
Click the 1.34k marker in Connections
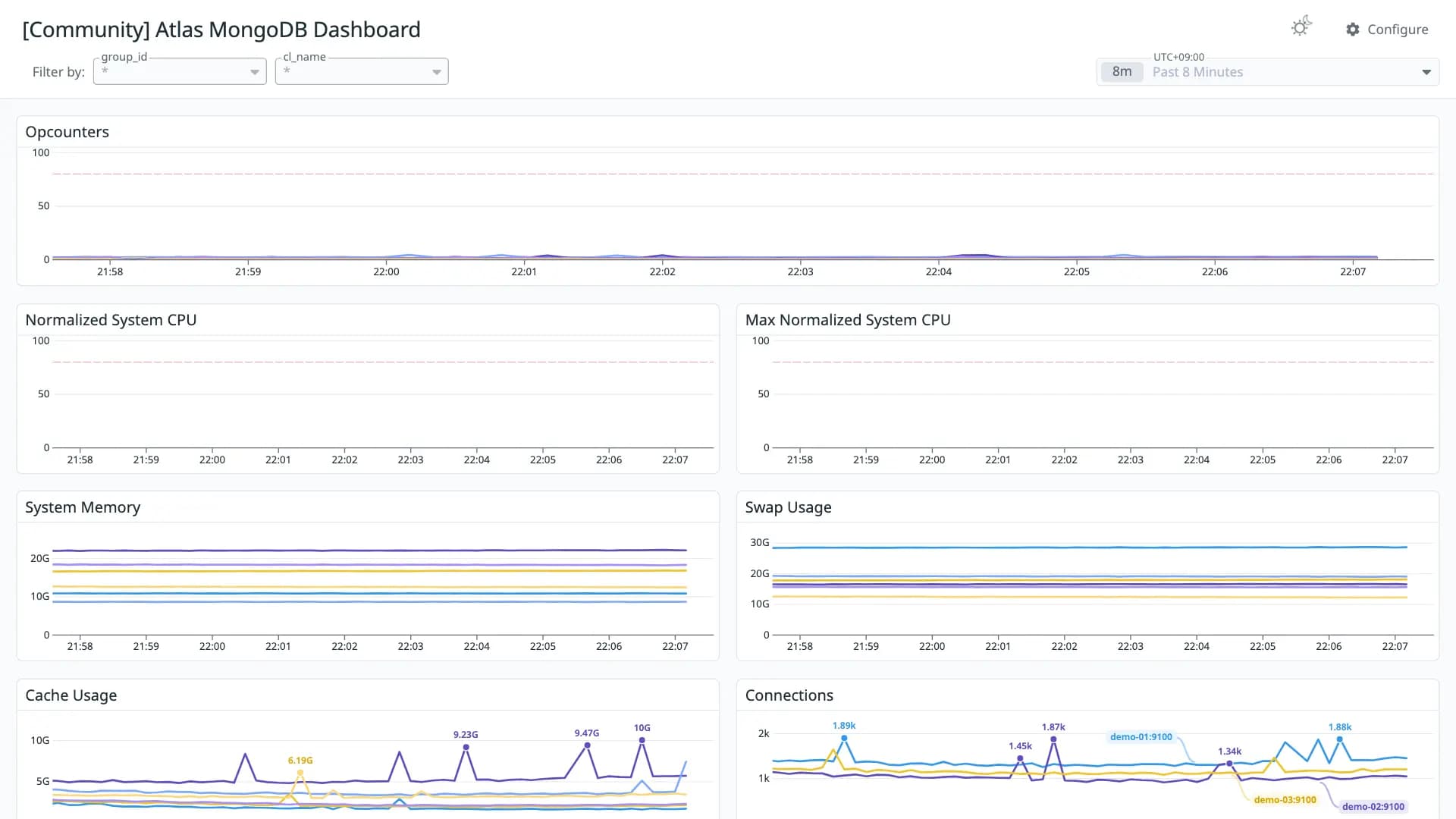coord(1229,764)
